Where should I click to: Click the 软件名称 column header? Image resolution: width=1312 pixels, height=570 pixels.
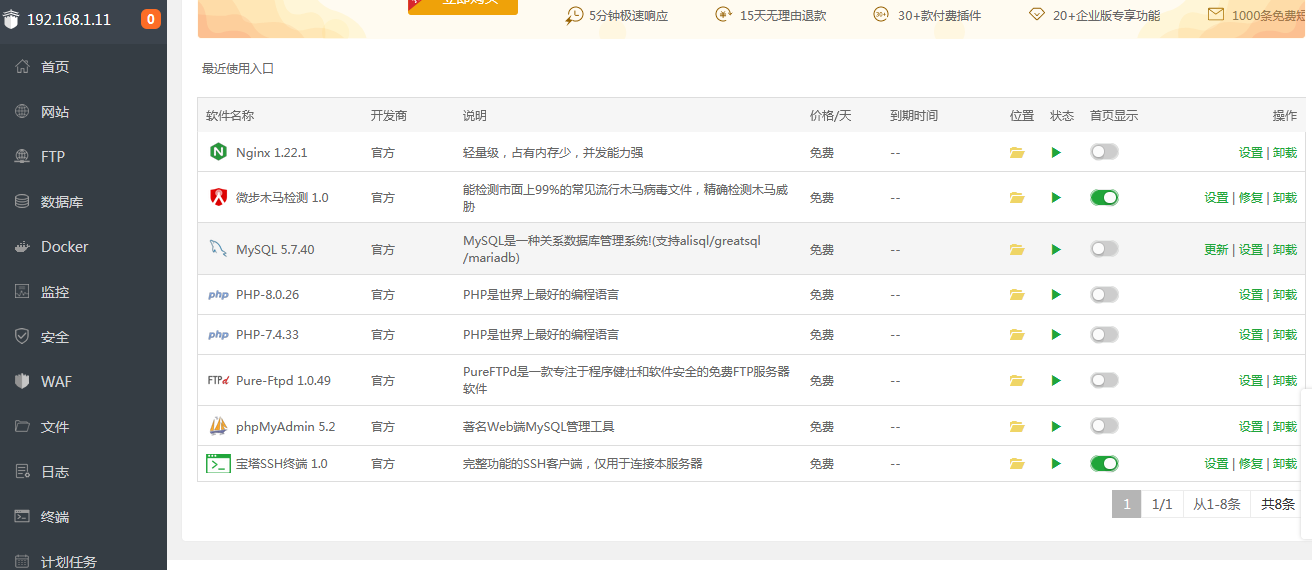tap(230, 116)
